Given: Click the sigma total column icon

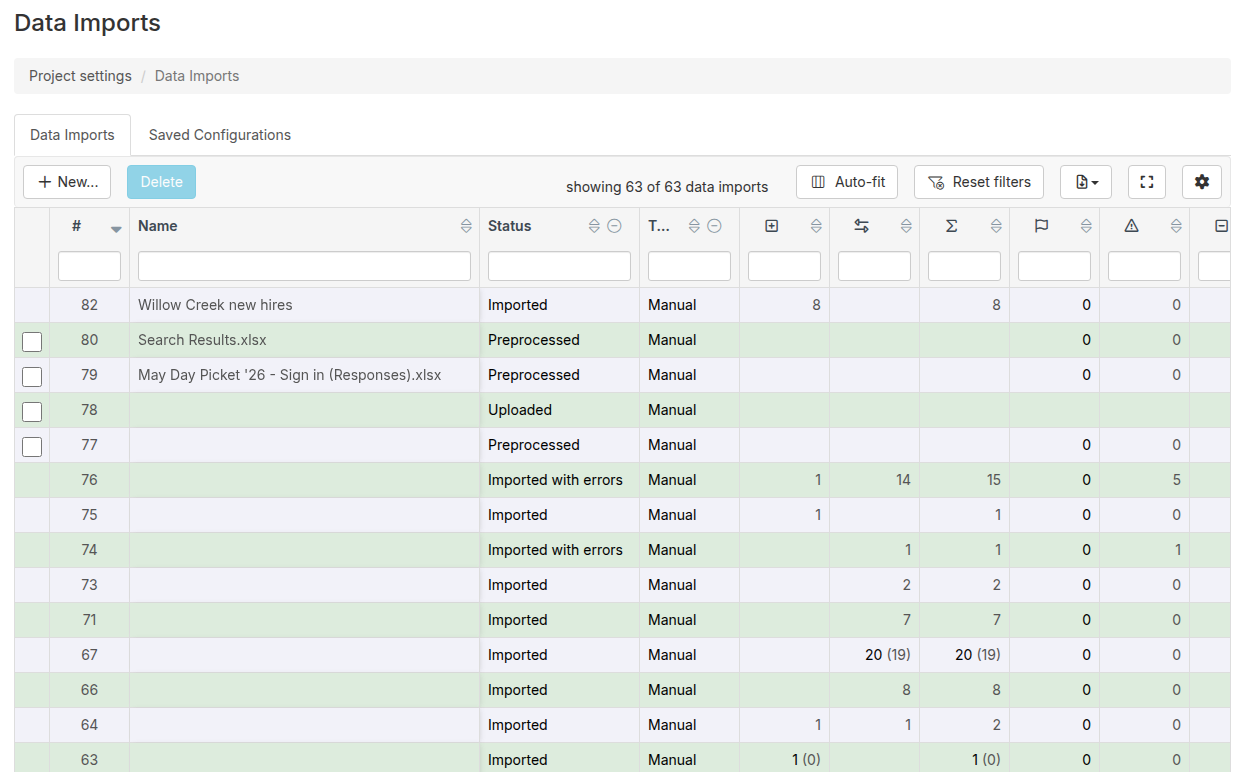Looking at the screenshot, I should (x=951, y=226).
